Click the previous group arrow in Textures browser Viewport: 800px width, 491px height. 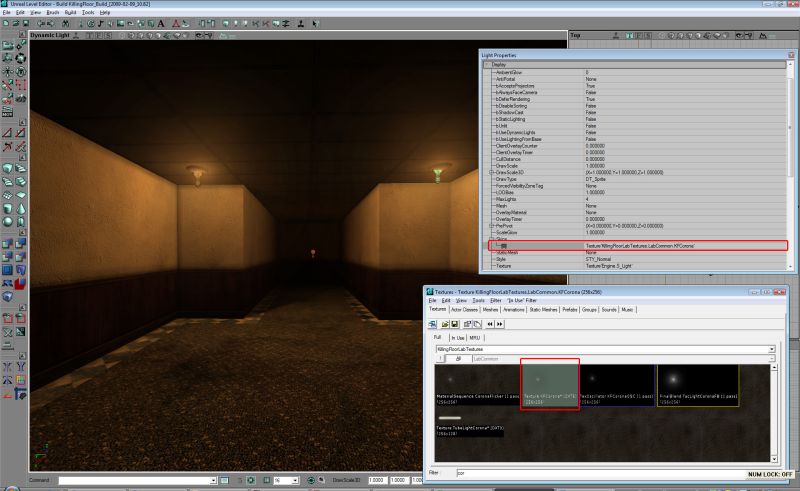490,324
